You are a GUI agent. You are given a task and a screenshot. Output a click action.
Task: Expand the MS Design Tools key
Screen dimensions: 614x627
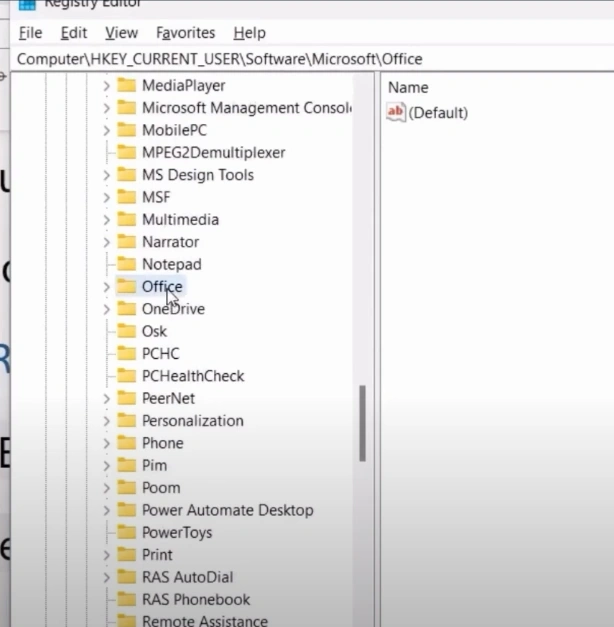(x=106, y=175)
